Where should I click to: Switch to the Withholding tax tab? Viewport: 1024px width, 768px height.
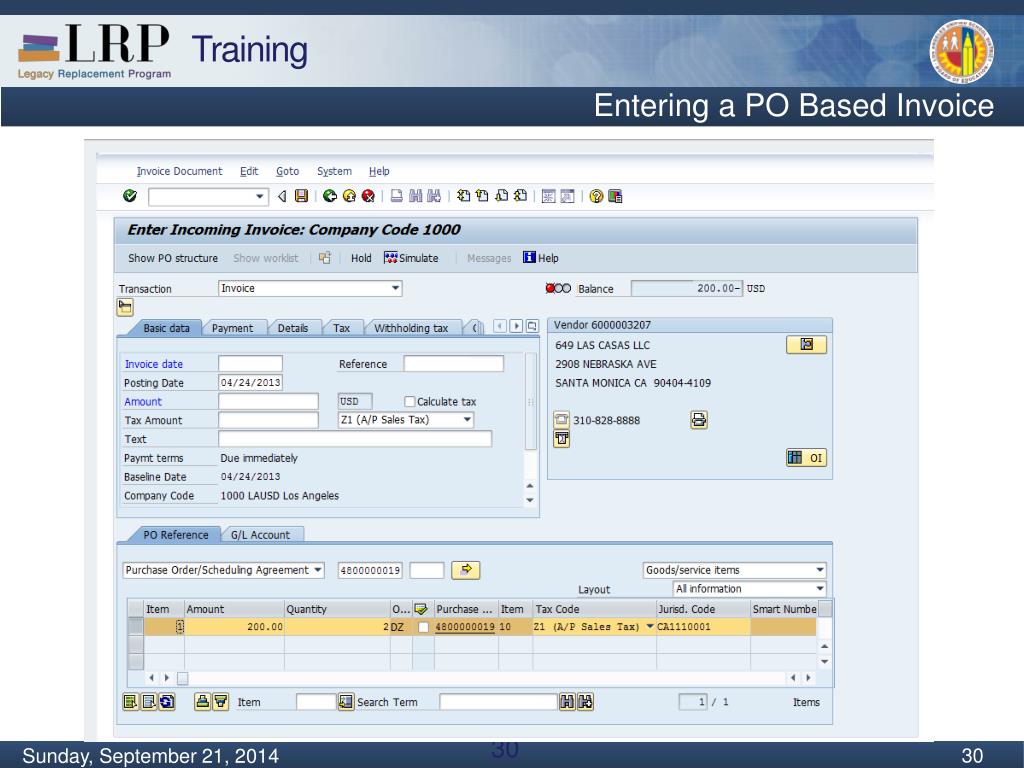(411, 328)
